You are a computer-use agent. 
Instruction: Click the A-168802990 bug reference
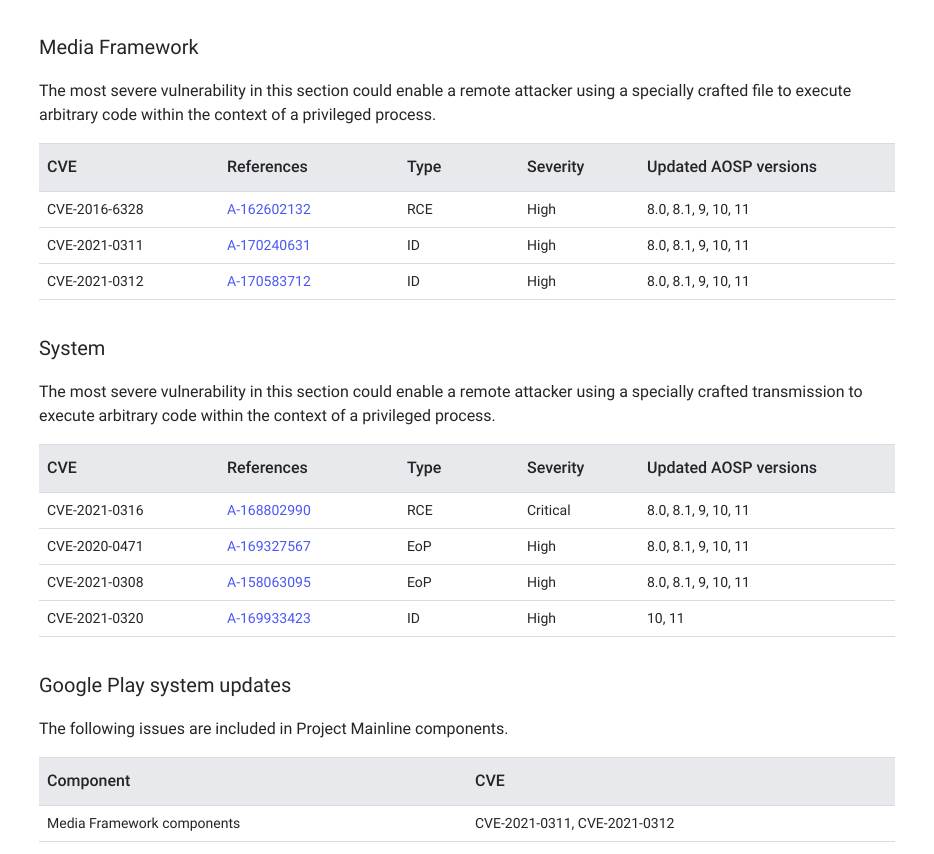(x=268, y=511)
